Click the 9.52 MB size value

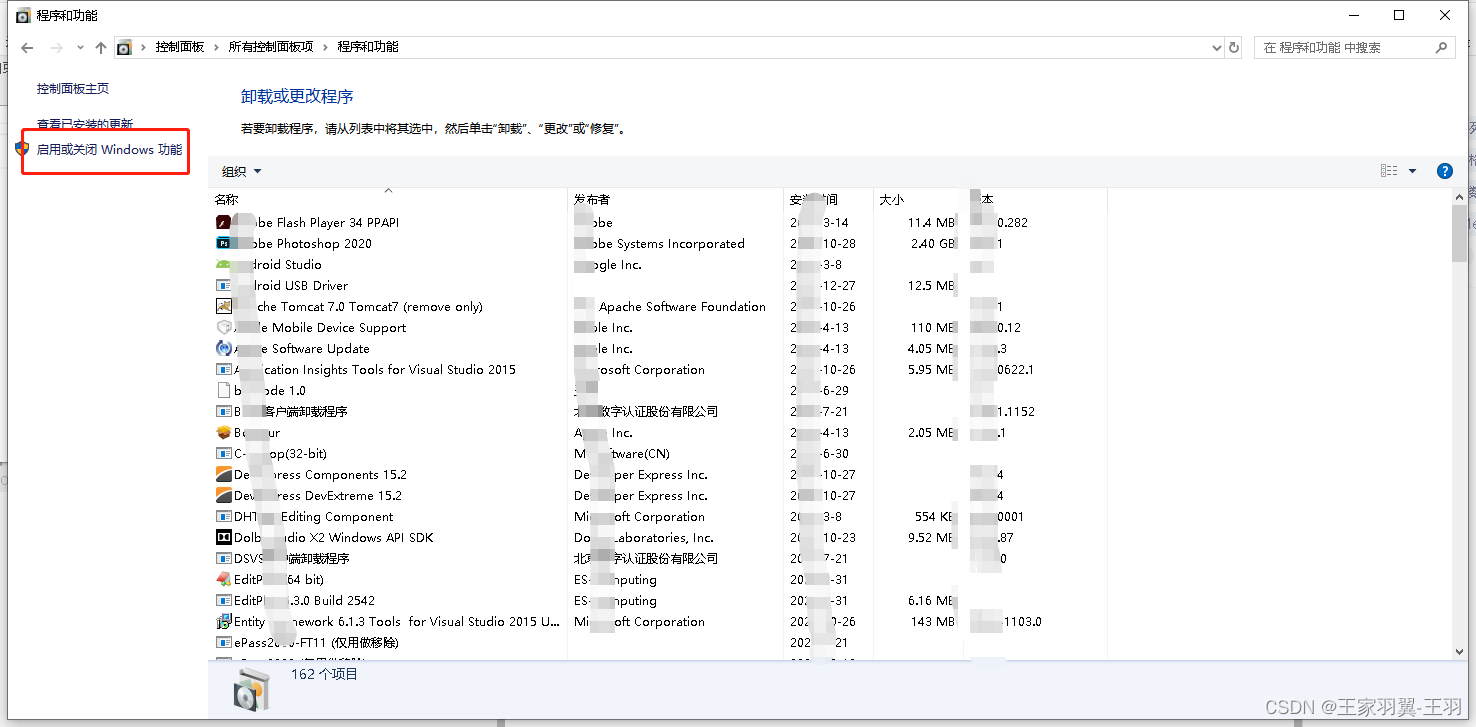point(931,538)
